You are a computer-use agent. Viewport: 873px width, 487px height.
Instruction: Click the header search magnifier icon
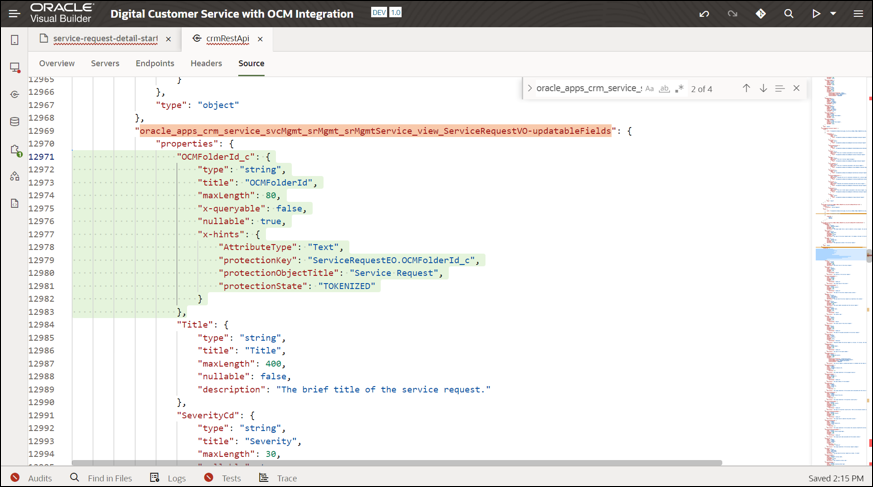pyautogui.click(x=788, y=14)
